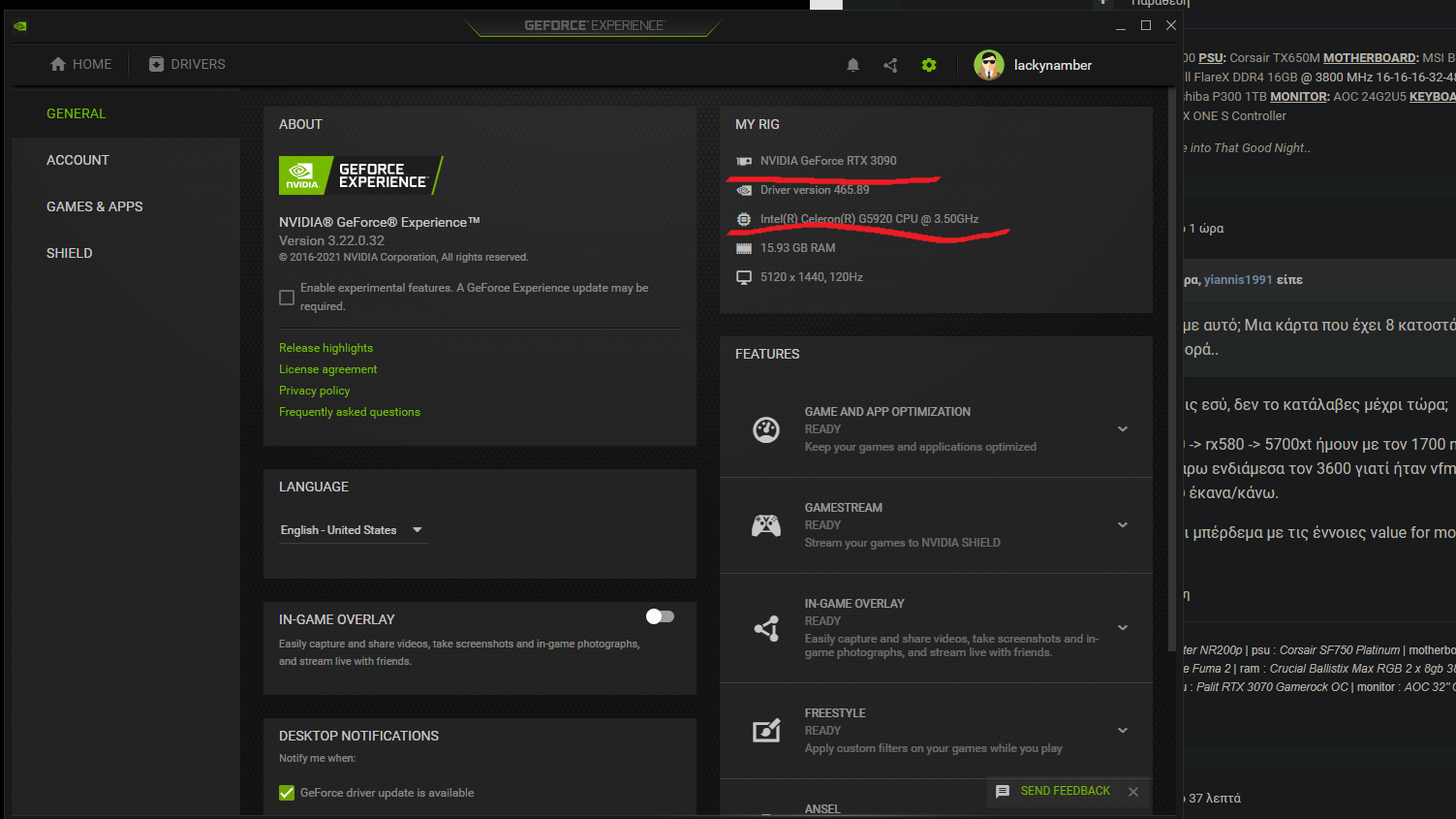Open Frequently asked questions link
The height and width of the screenshot is (819, 1456).
point(350,412)
